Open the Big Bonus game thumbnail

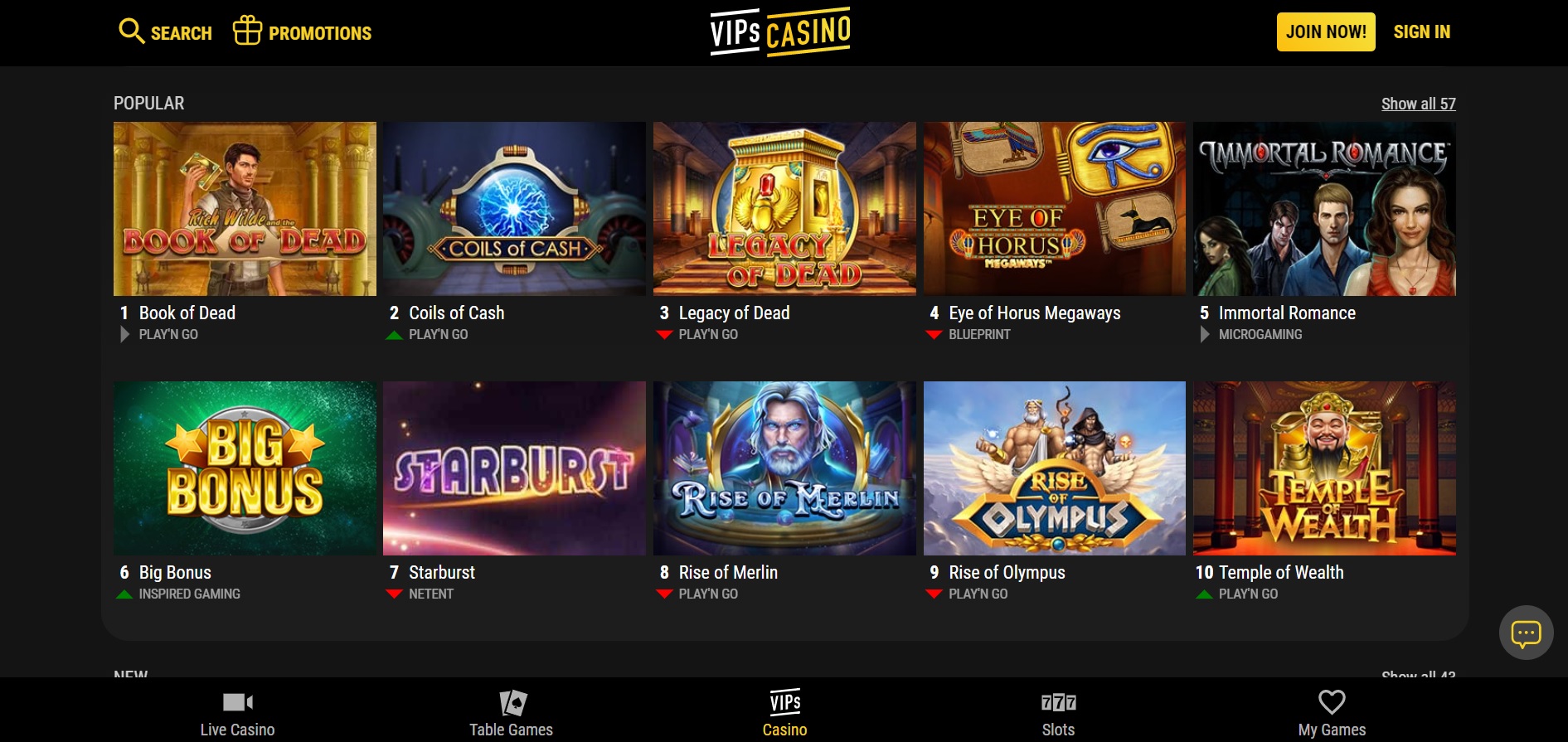(245, 468)
